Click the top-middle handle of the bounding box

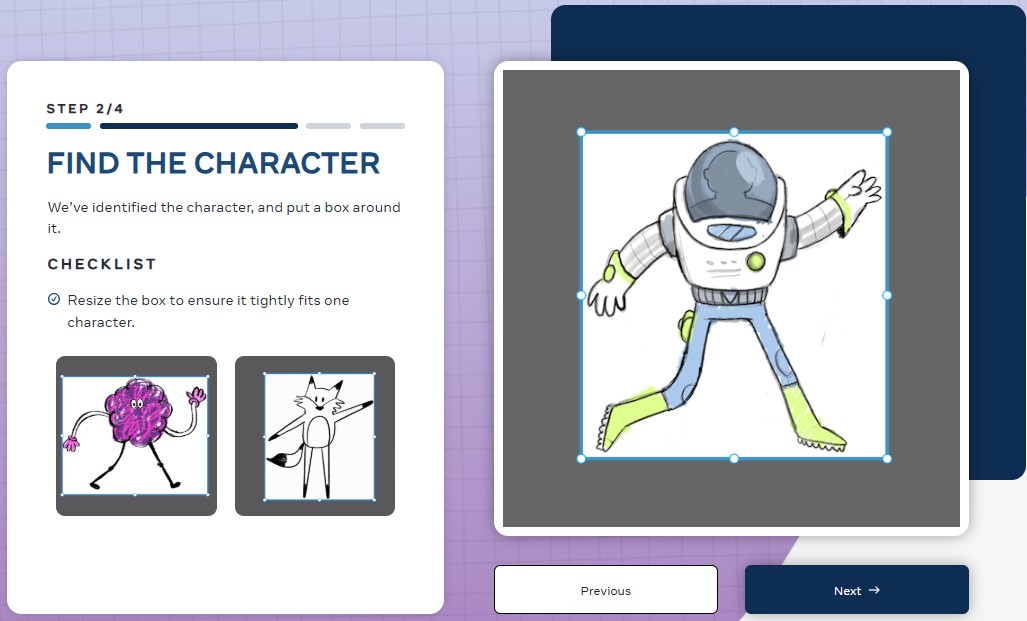734,132
